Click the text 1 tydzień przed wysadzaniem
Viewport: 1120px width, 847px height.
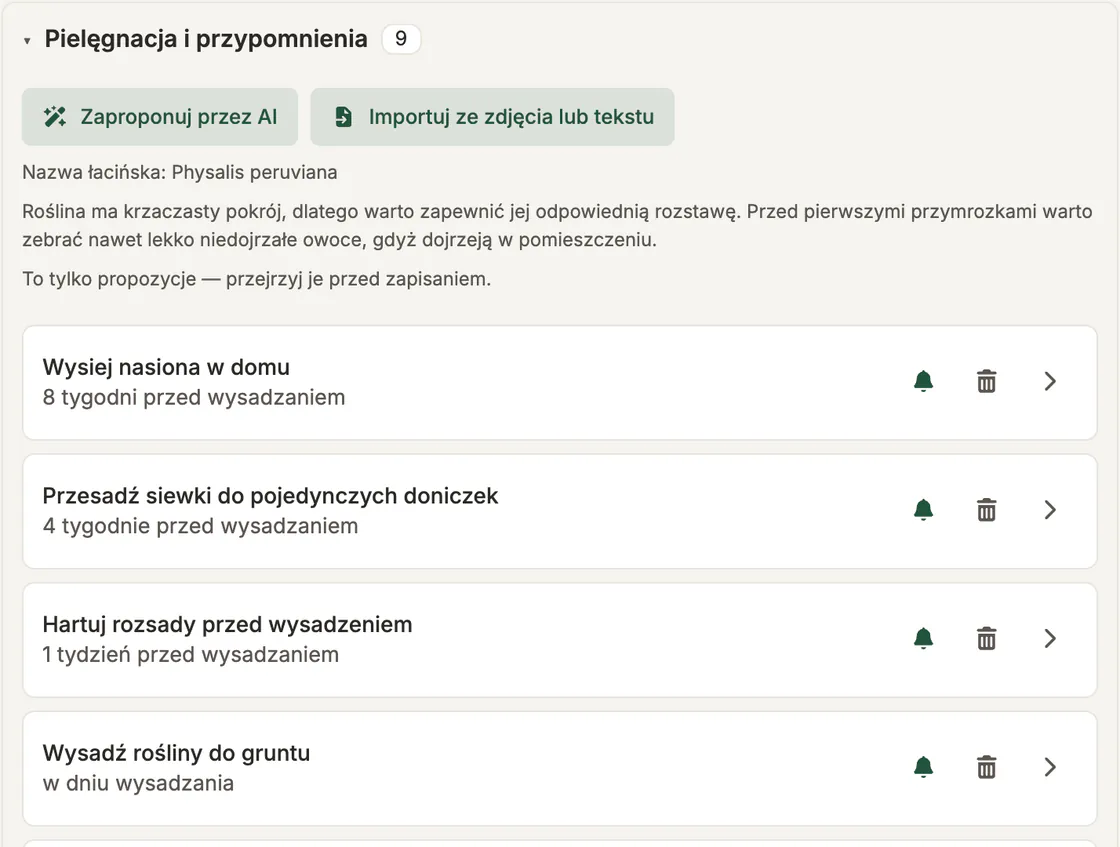coord(191,654)
